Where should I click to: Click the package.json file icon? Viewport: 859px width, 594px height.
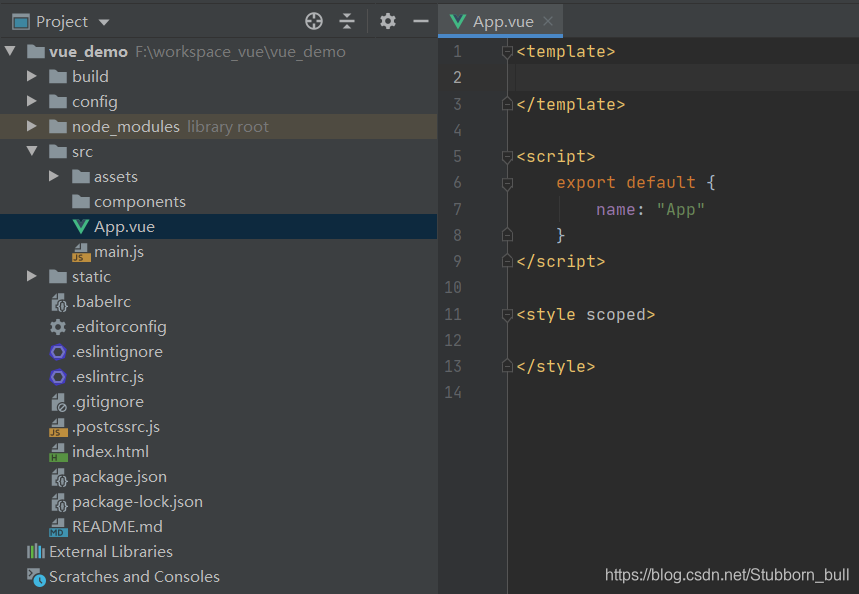(58, 477)
